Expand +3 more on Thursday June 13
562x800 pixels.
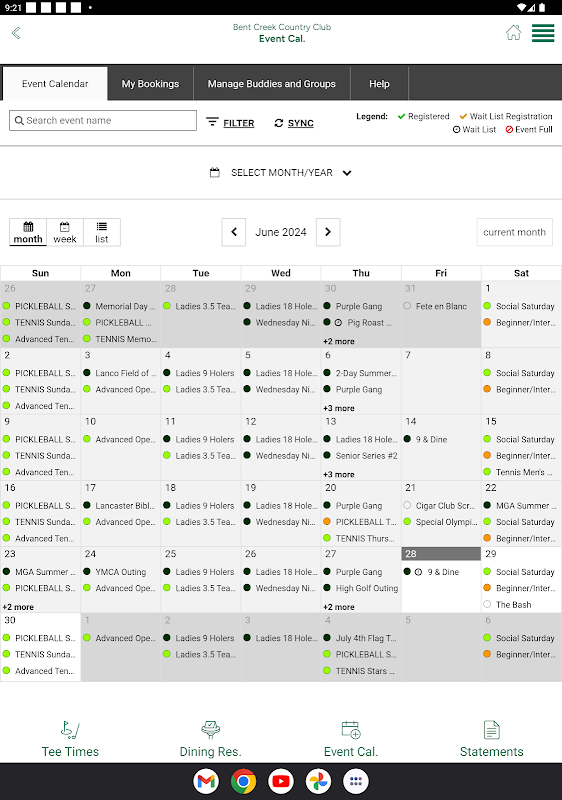click(x=339, y=474)
